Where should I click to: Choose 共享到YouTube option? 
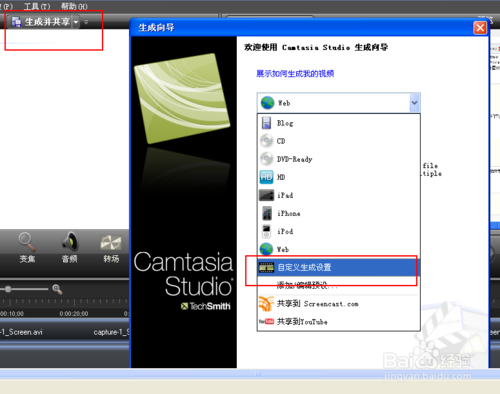(x=338, y=322)
